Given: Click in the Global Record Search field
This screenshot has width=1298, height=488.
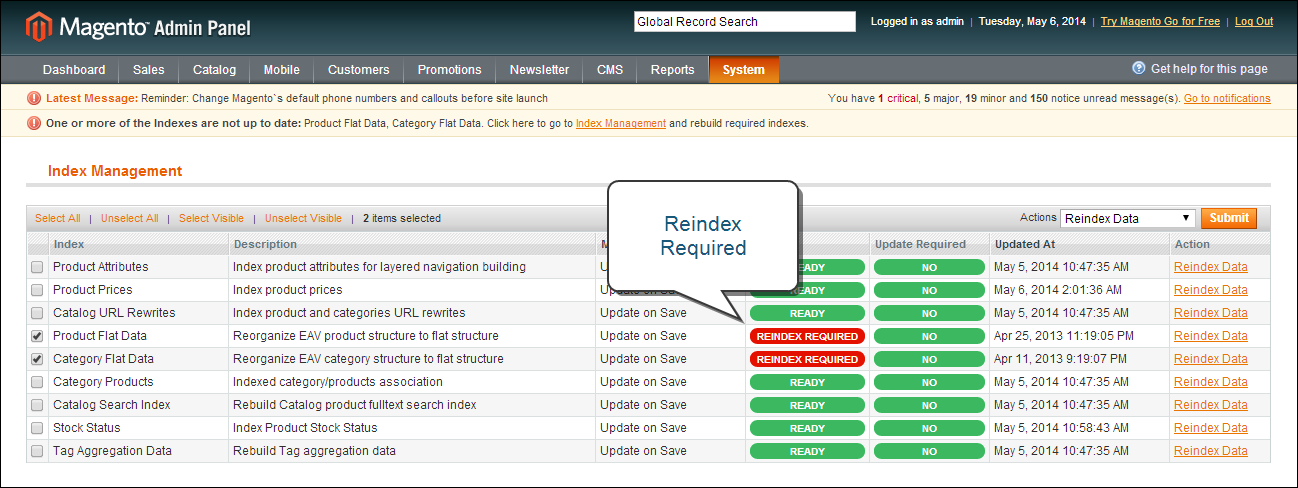Looking at the screenshot, I should pyautogui.click(x=745, y=21).
